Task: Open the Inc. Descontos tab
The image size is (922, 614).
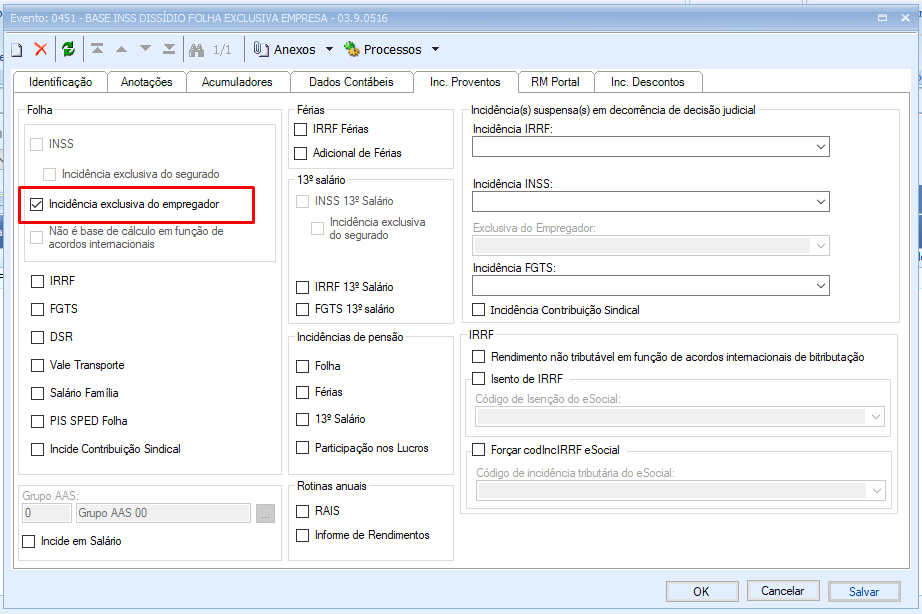Action: pyautogui.click(x=648, y=82)
